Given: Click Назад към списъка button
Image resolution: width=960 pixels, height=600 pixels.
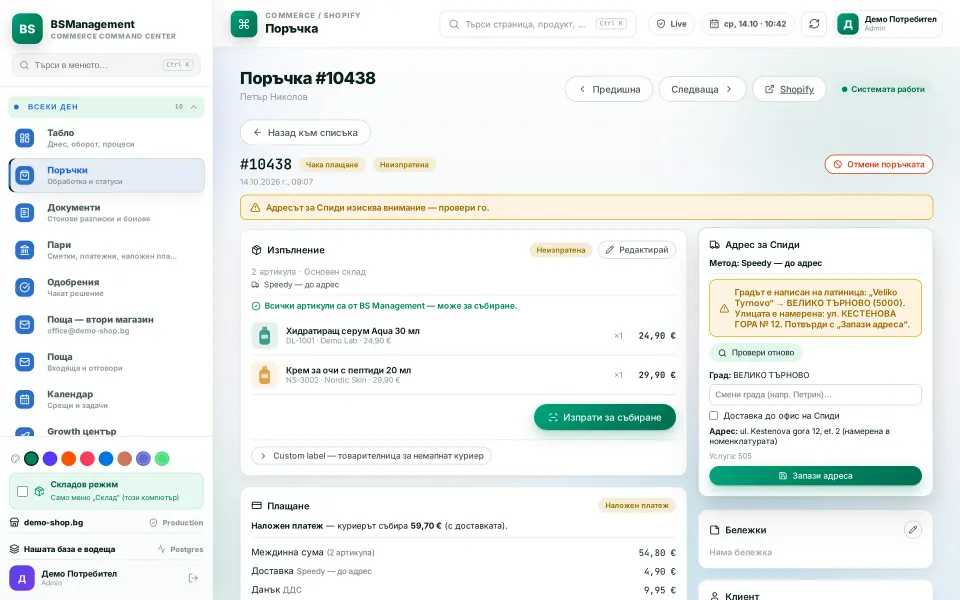Looking at the screenshot, I should tap(305, 132).
